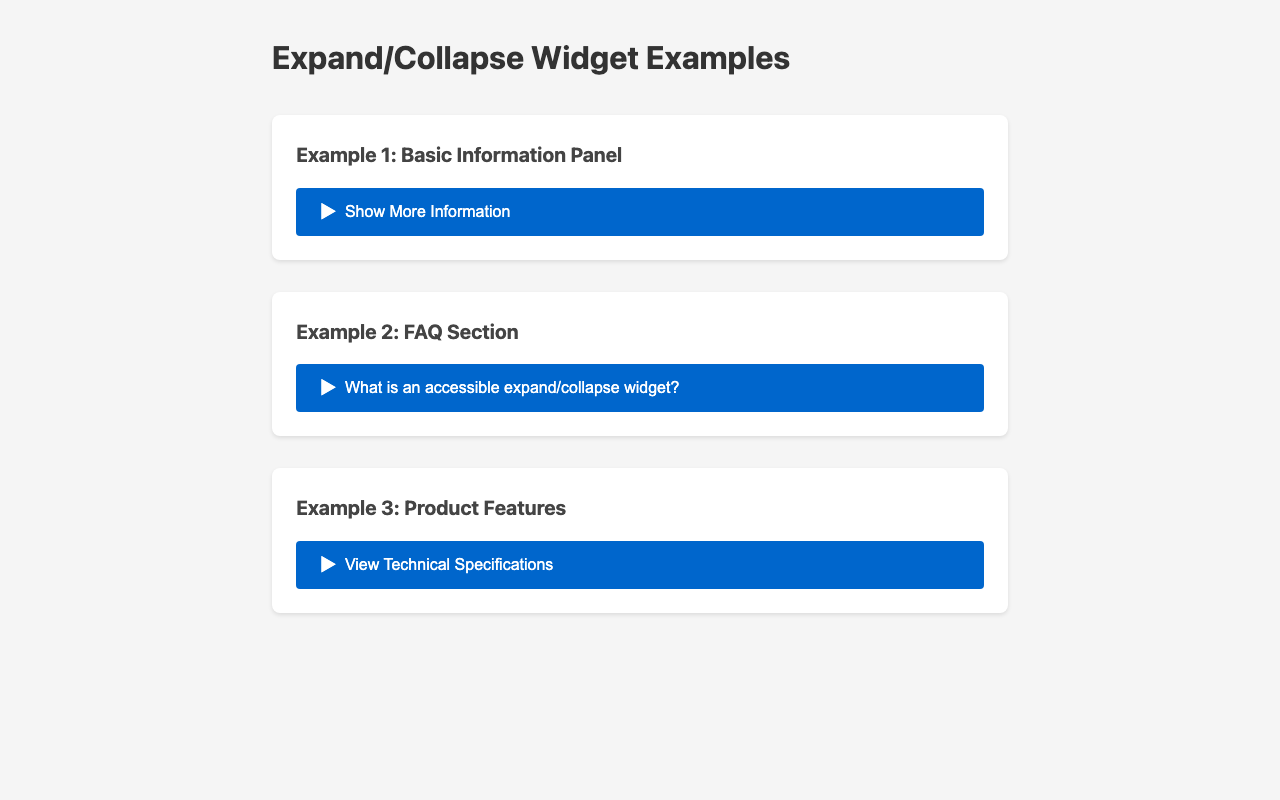Click the right end of the FAQ question bar
1280x800 pixels.
tap(960, 388)
